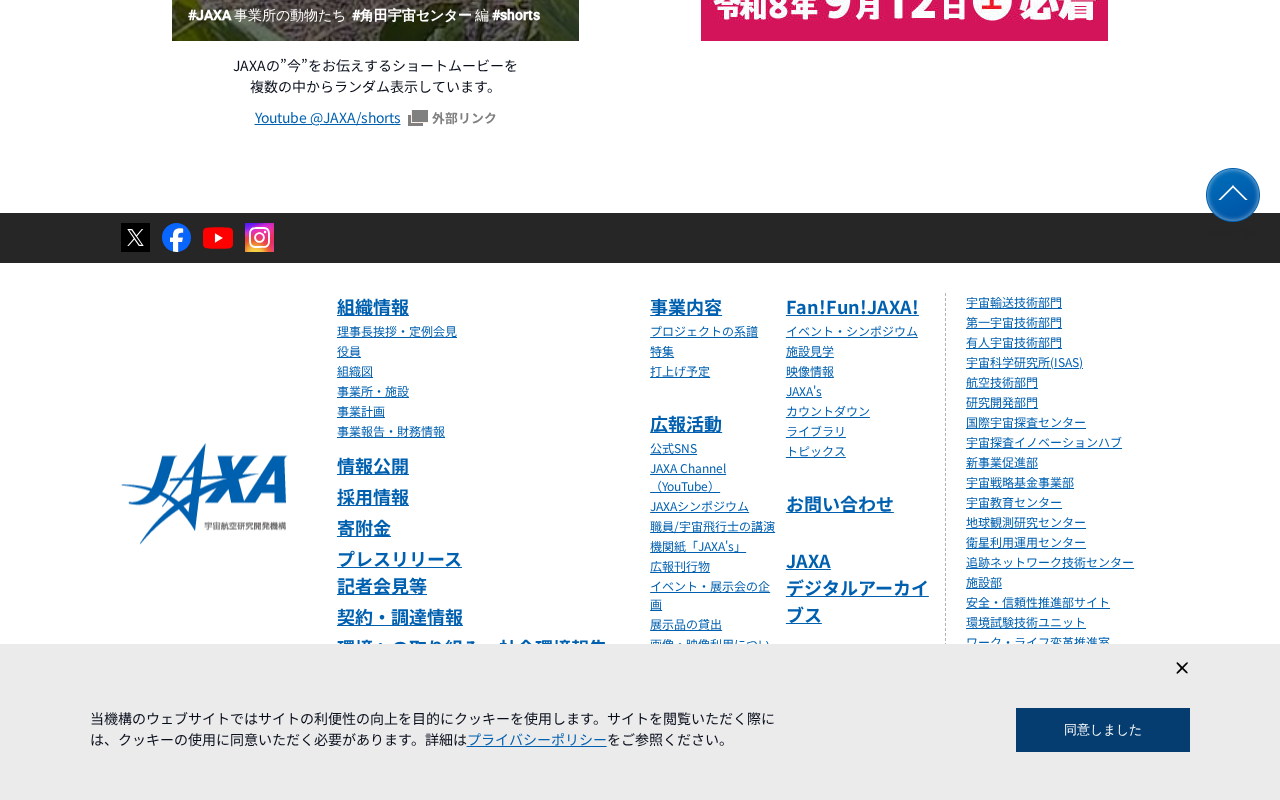The image size is (1280, 800).
Task: Click the pink 令和8年 banner image
Action: click(904, 20)
